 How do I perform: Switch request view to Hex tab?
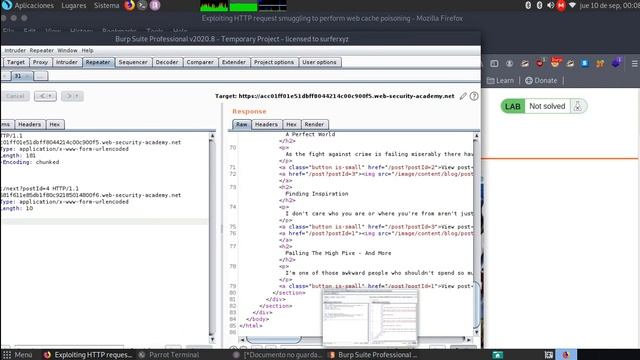[x=55, y=124]
